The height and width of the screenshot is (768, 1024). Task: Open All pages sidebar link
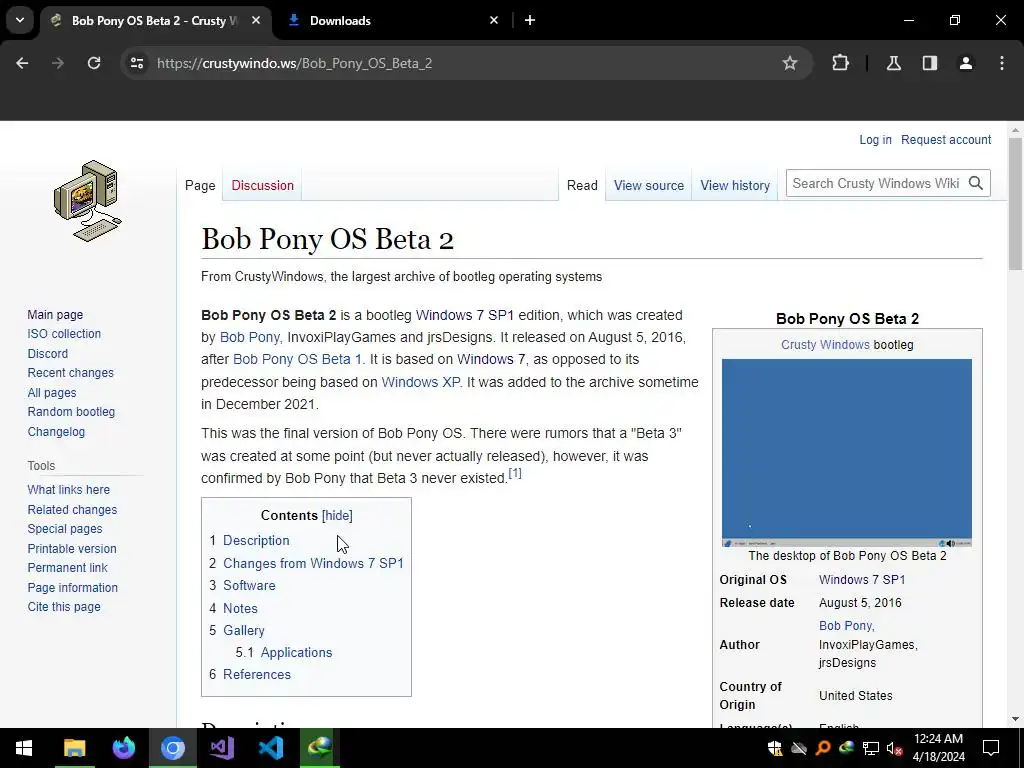point(52,392)
